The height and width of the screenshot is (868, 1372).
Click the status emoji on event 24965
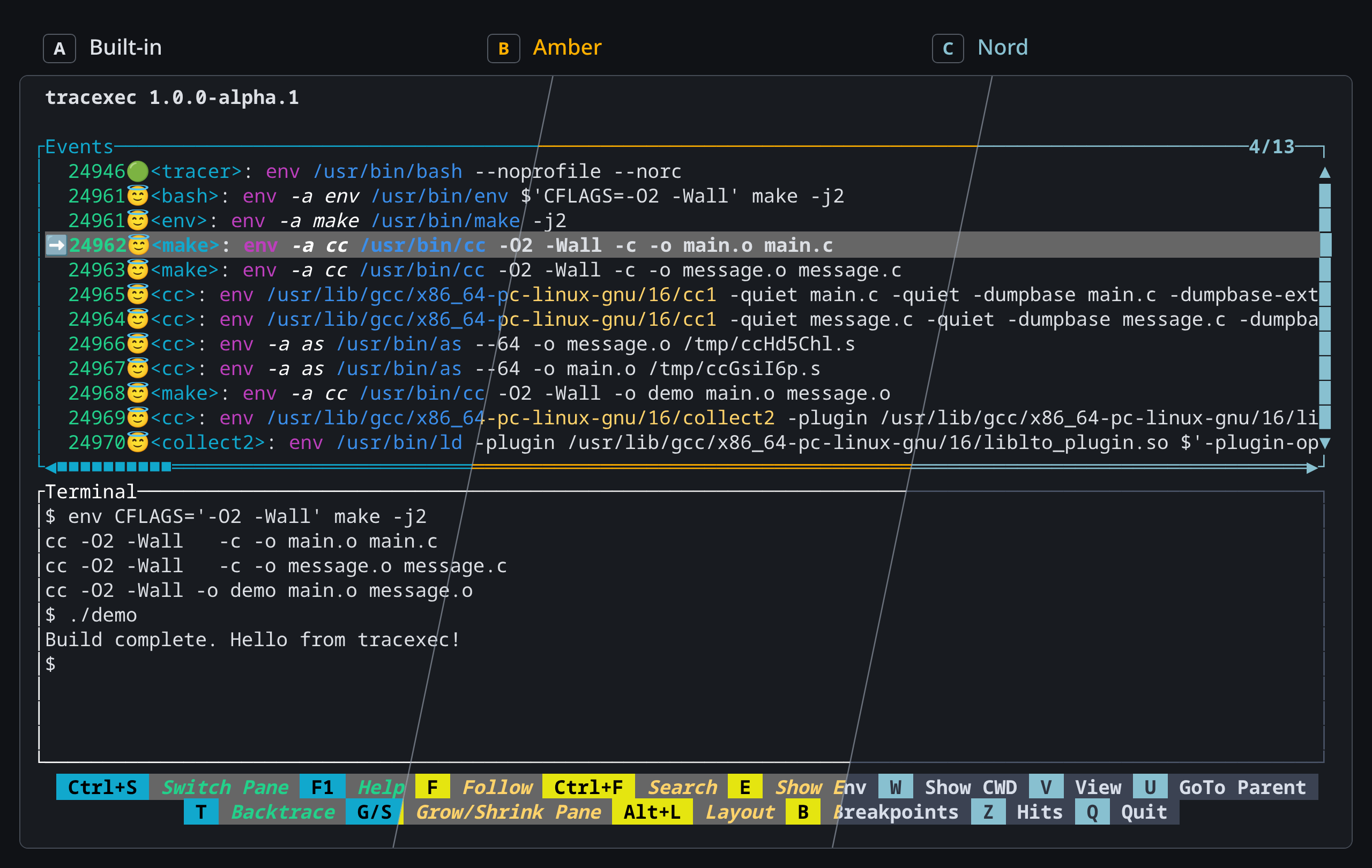click(x=137, y=295)
